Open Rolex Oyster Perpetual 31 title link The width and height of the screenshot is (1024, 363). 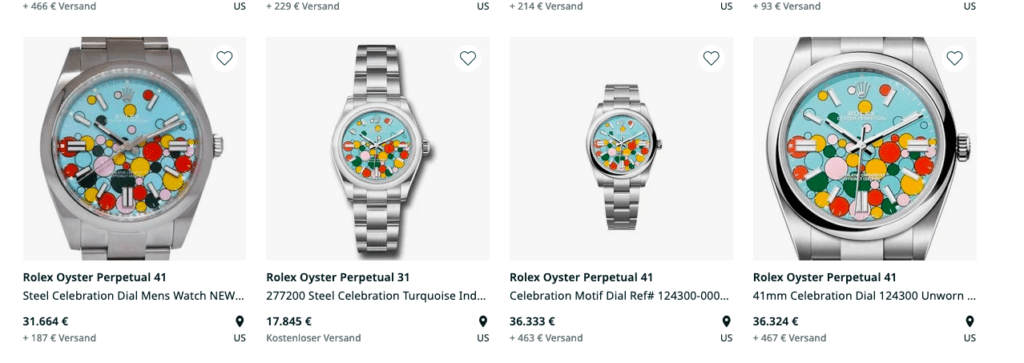(338, 277)
